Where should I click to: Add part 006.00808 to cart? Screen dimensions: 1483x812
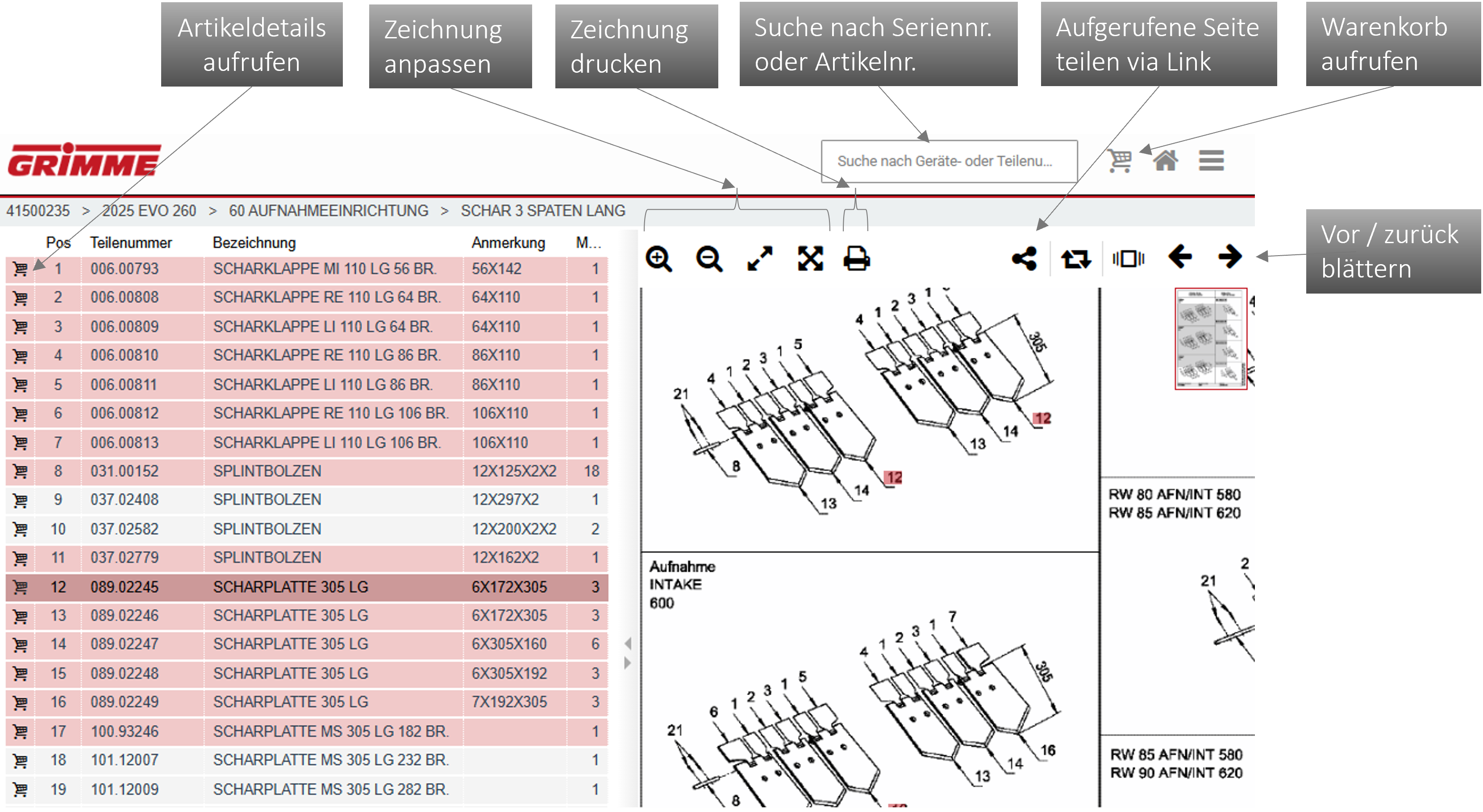[x=20, y=298]
